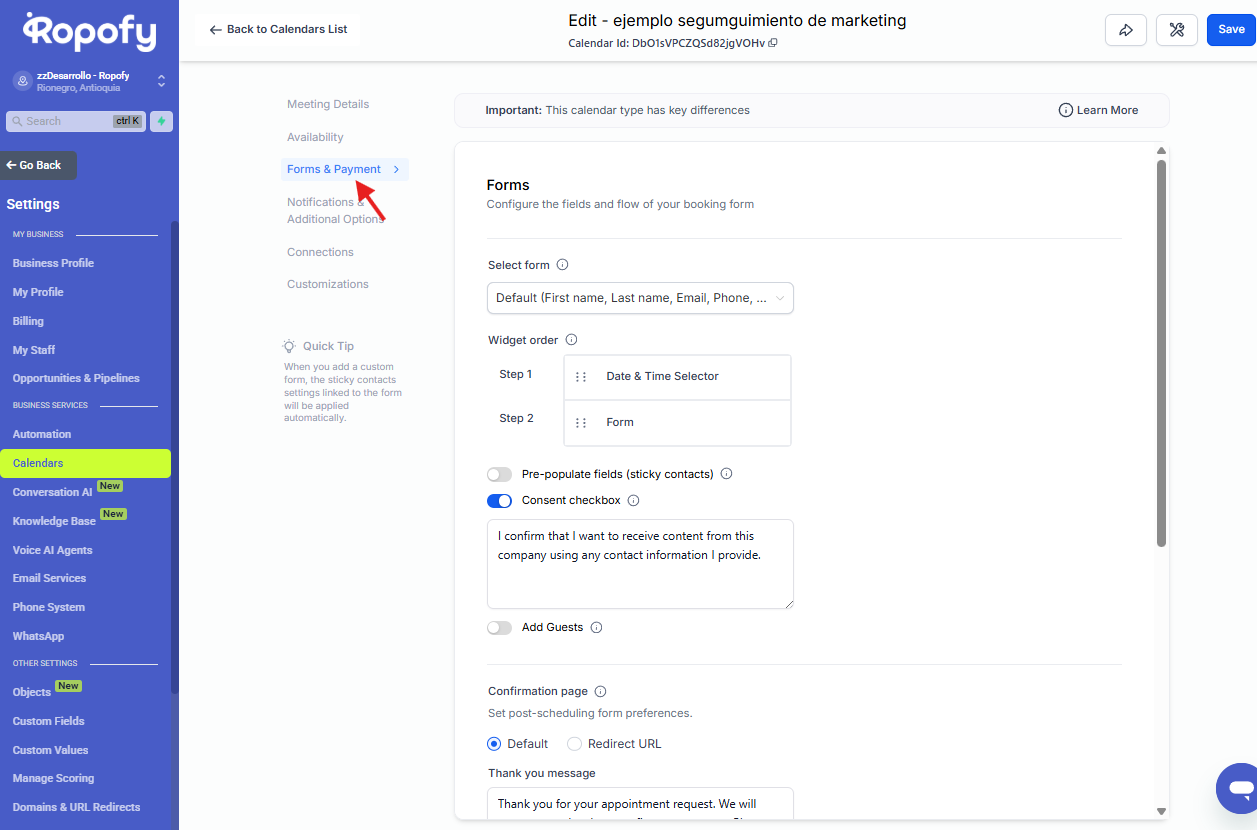
Task: Click the blue Save button
Action: click(x=1230, y=30)
